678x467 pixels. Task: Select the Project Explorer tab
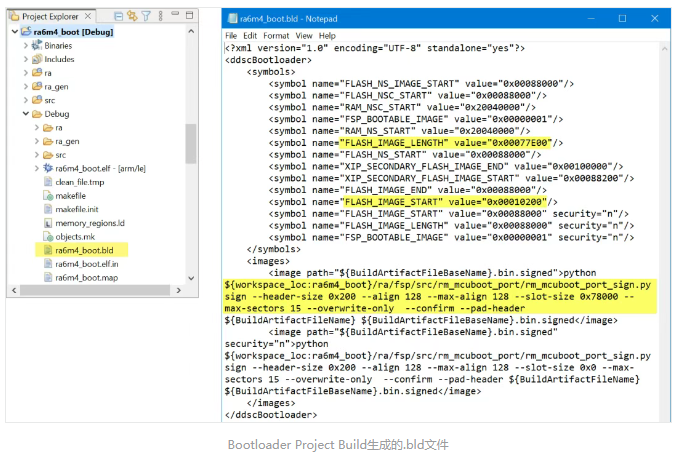click(x=50, y=16)
